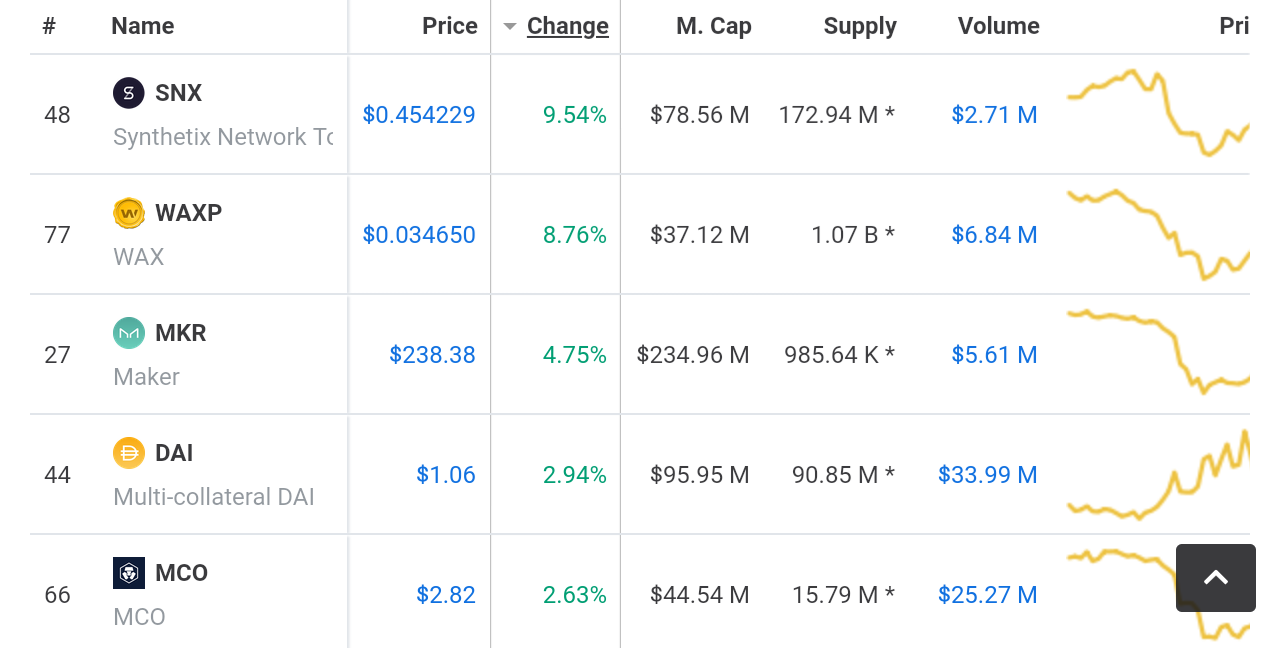Image resolution: width=1280 pixels, height=648 pixels.
Task: Sort by Volume column header
Action: 998,26
